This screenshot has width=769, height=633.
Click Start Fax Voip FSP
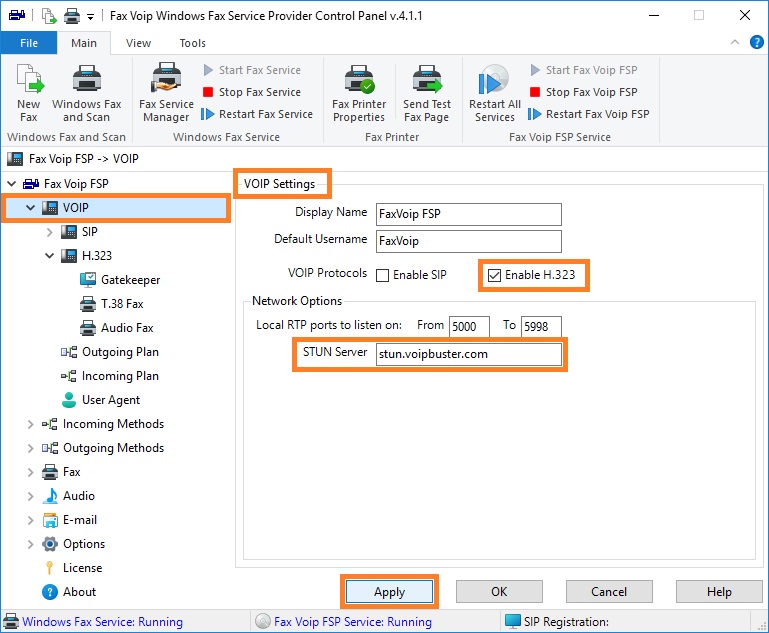[x=584, y=70]
